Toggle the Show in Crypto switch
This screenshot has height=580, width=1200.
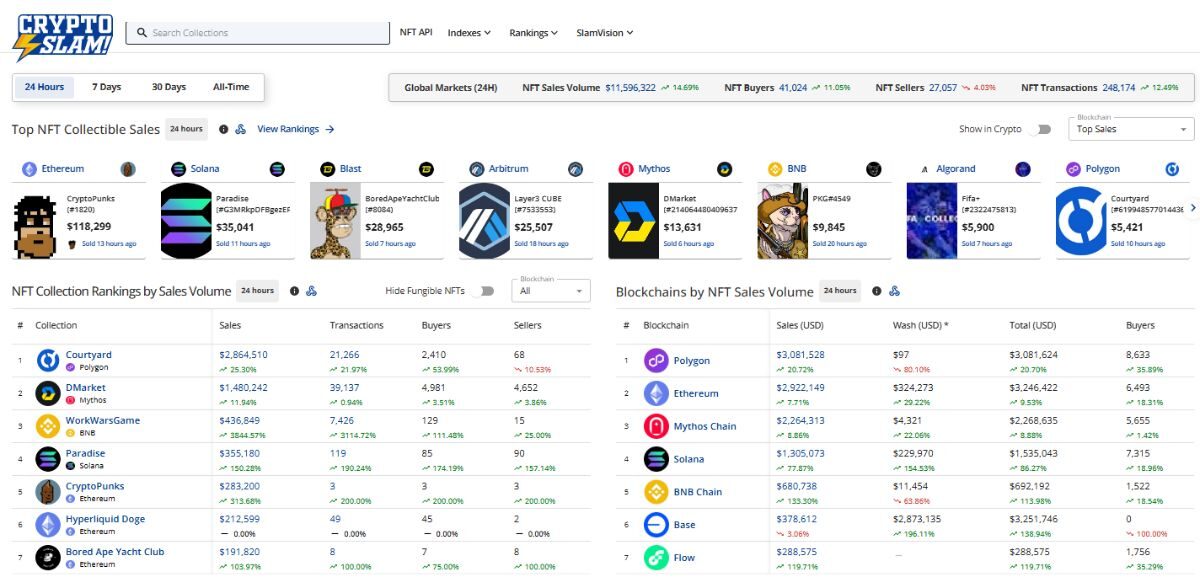point(1040,129)
